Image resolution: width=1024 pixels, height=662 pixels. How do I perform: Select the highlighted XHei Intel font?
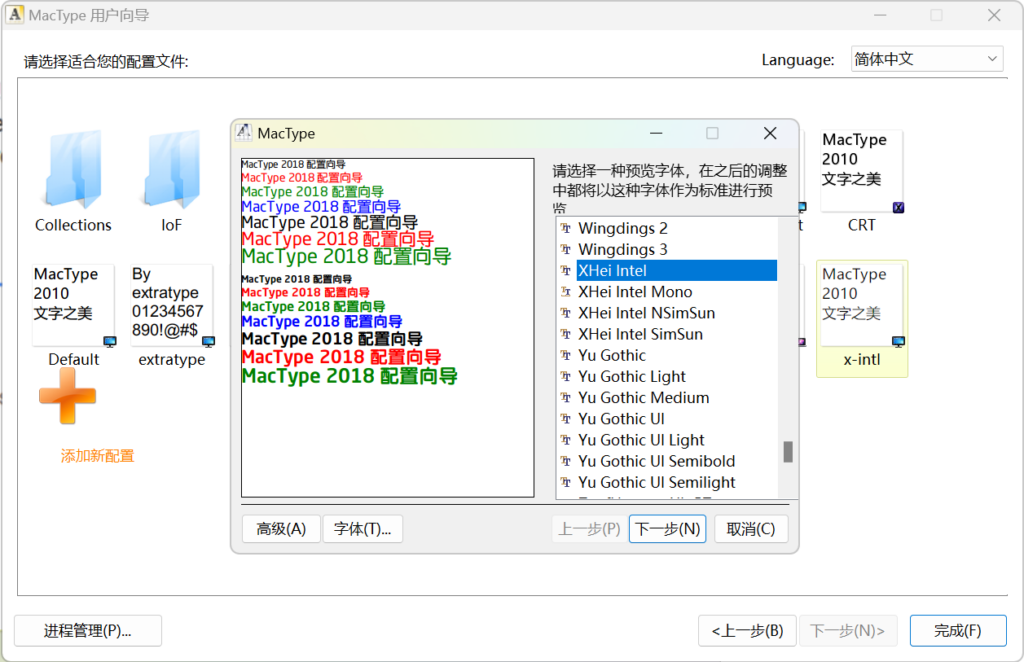(x=677, y=270)
